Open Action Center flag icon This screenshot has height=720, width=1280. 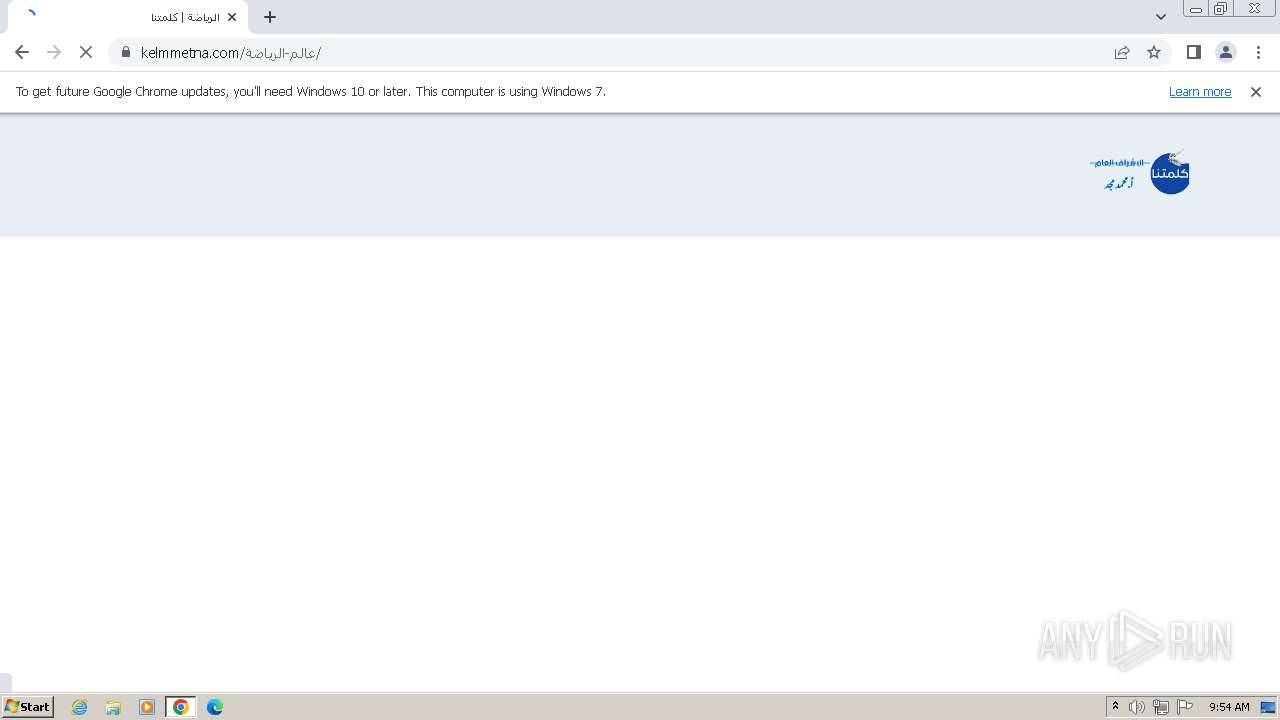(x=1185, y=707)
